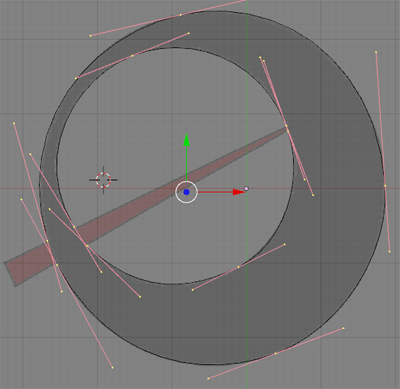Select the inner circle's top-left control point
This screenshot has width=400, height=389.
[132, 56]
